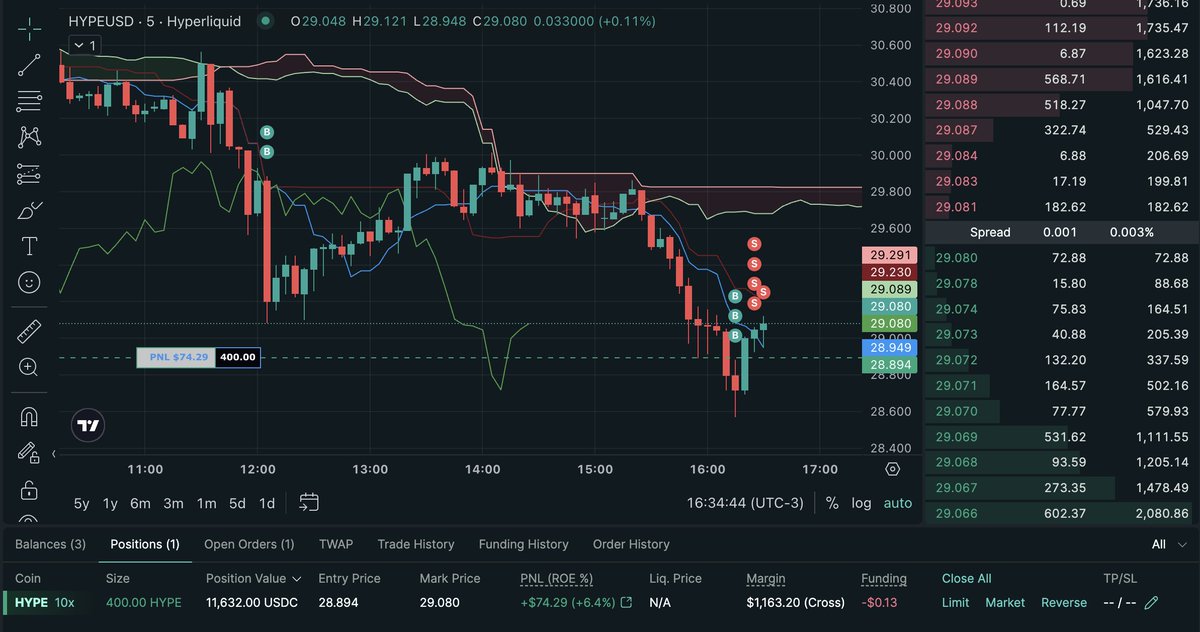Viewport: 1200px width, 632px height.
Task: Set chart range to 1d
Action: (267, 503)
